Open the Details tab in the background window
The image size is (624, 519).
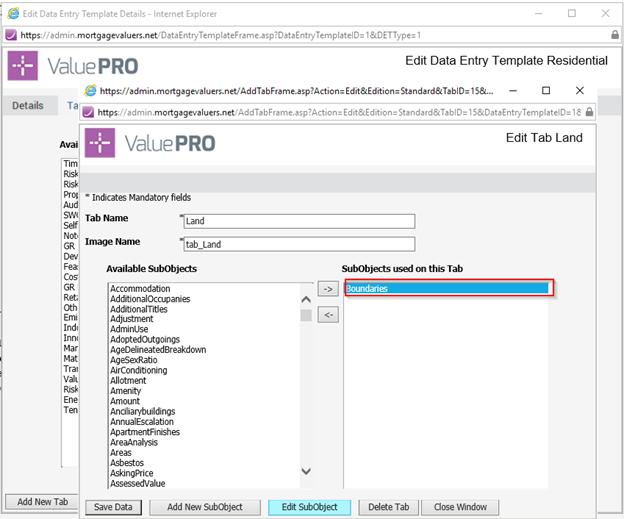click(28, 105)
